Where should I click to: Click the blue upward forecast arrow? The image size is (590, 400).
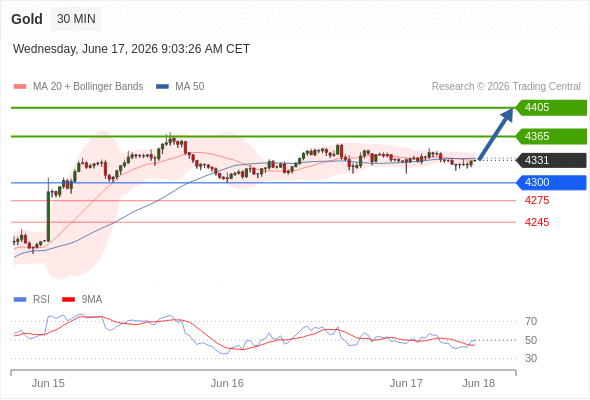click(x=496, y=134)
